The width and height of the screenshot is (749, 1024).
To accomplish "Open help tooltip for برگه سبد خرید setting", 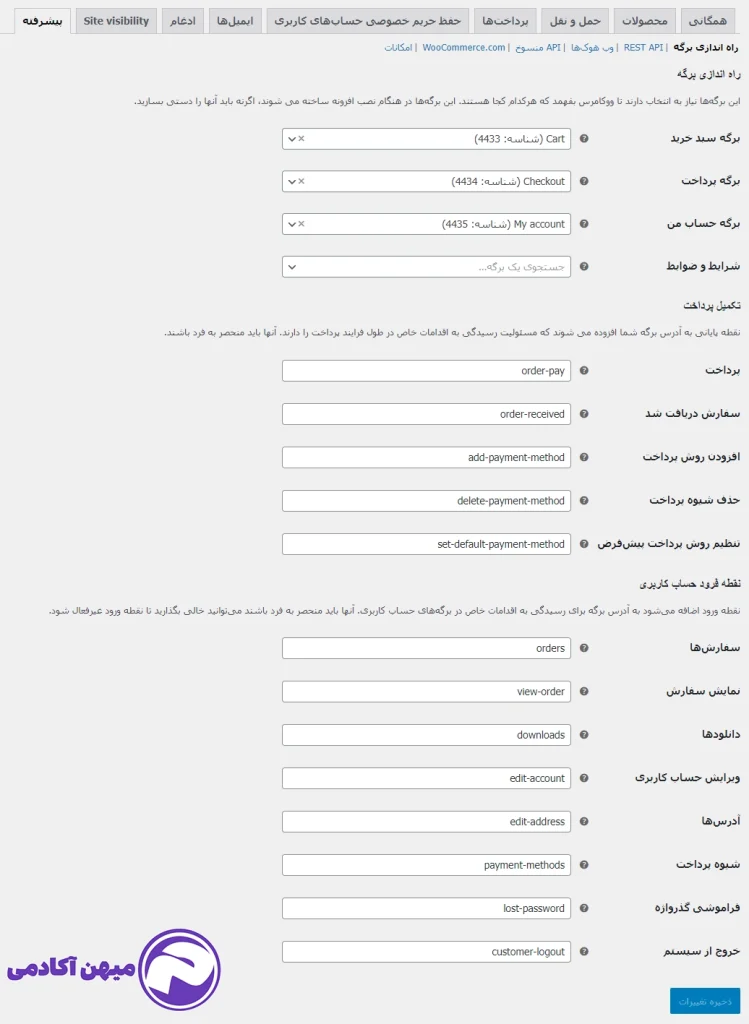I will tap(585, 139).
